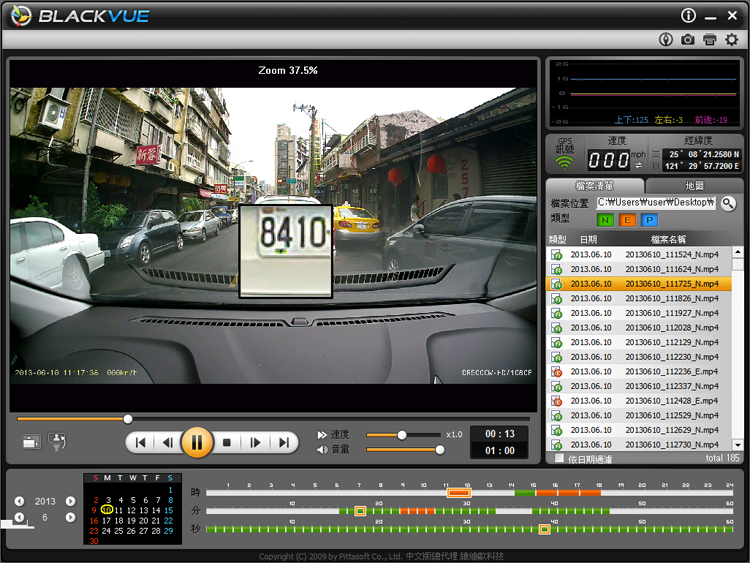Toggle the green N normal recording filter

tap(604, 220)
